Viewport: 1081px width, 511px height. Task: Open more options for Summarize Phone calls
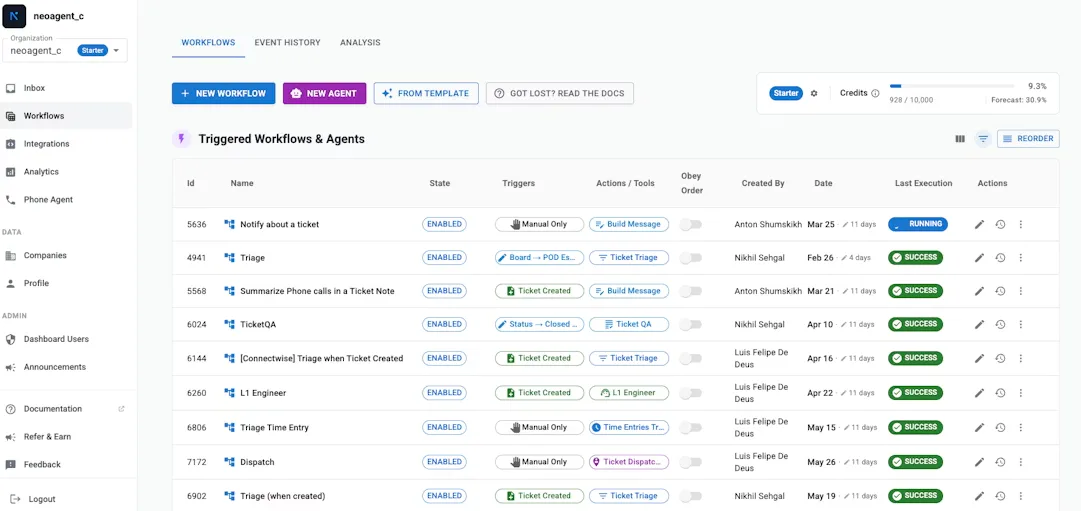[x=1021, y=291]
